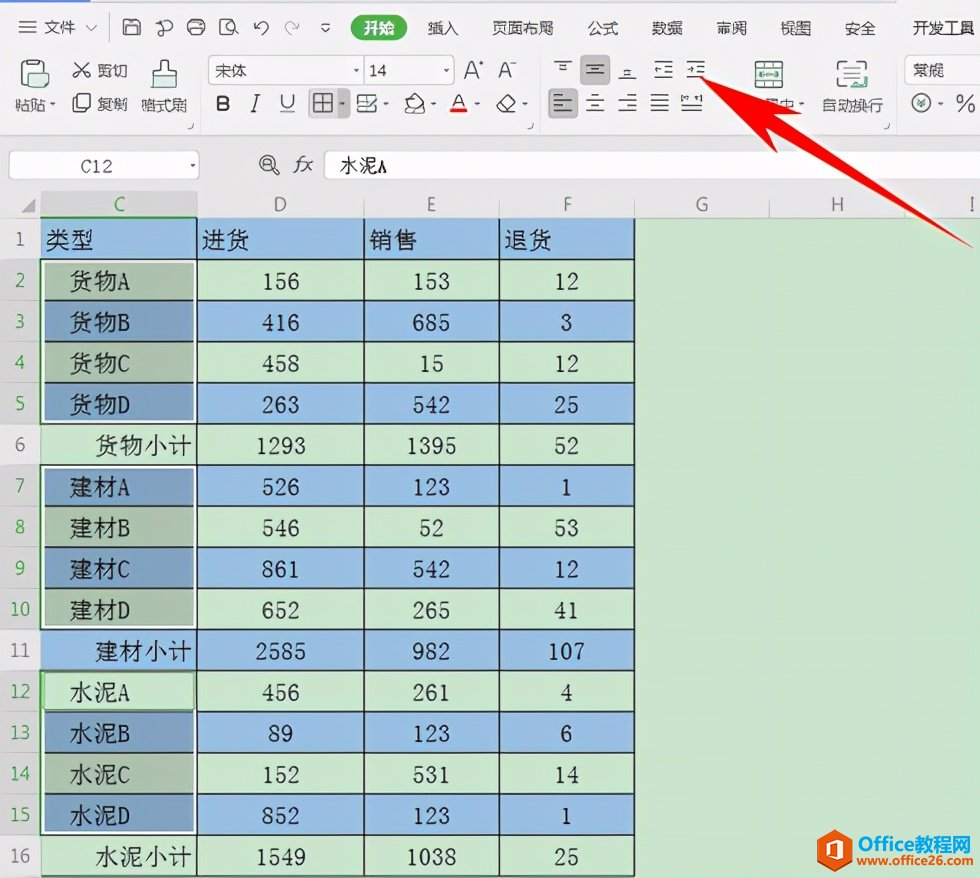Image resolution: width=980 pixels, height=878 pixels.
Task: Click the print preview icon
Action: coord(228,27)
